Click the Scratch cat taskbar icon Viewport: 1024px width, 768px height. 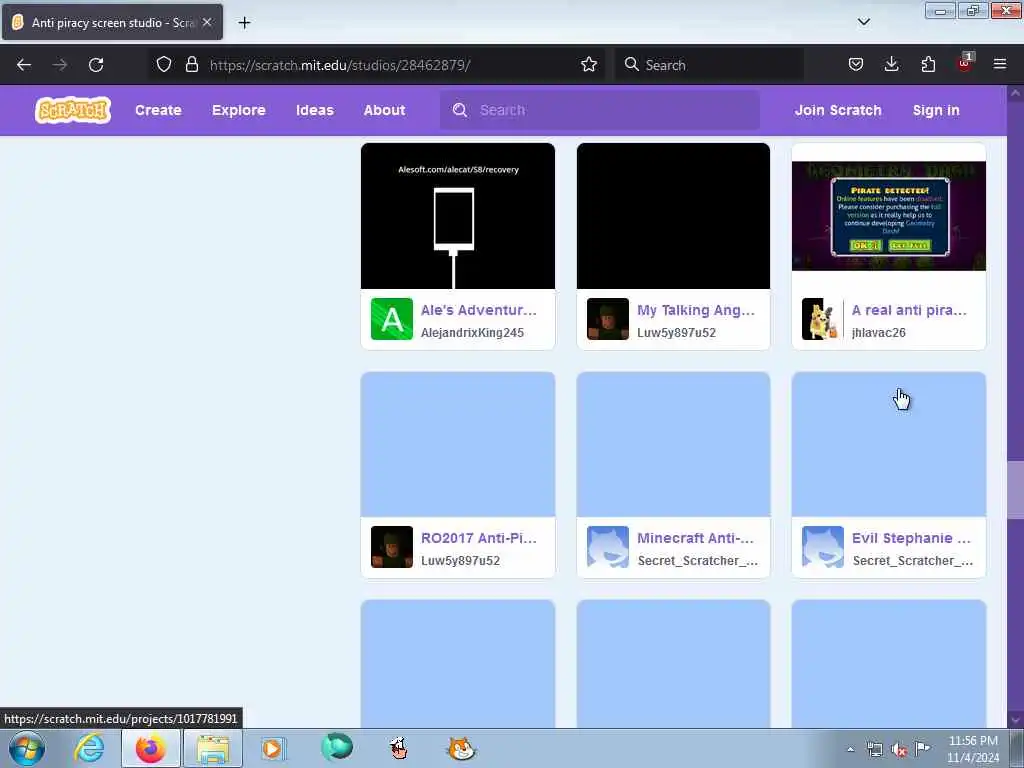[x=461, y=748]
